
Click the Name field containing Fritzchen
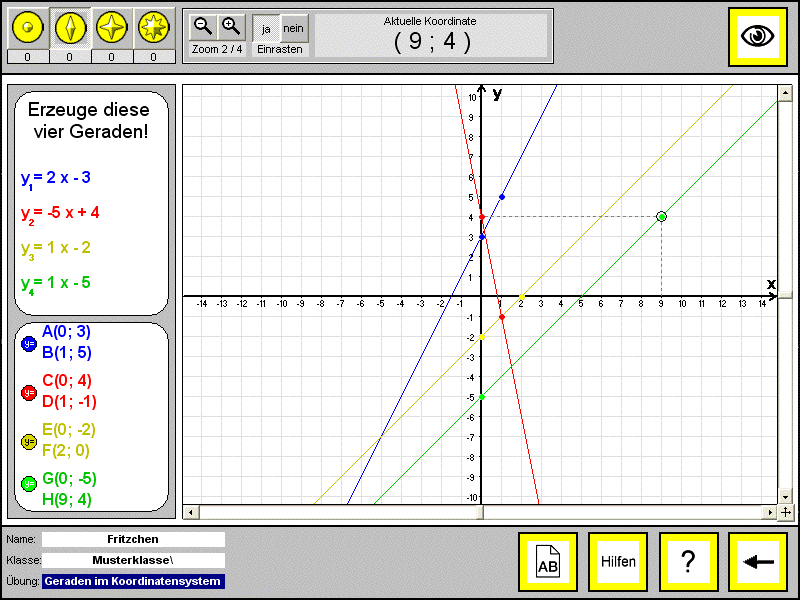pyautogui.click(x=133, y=539)
